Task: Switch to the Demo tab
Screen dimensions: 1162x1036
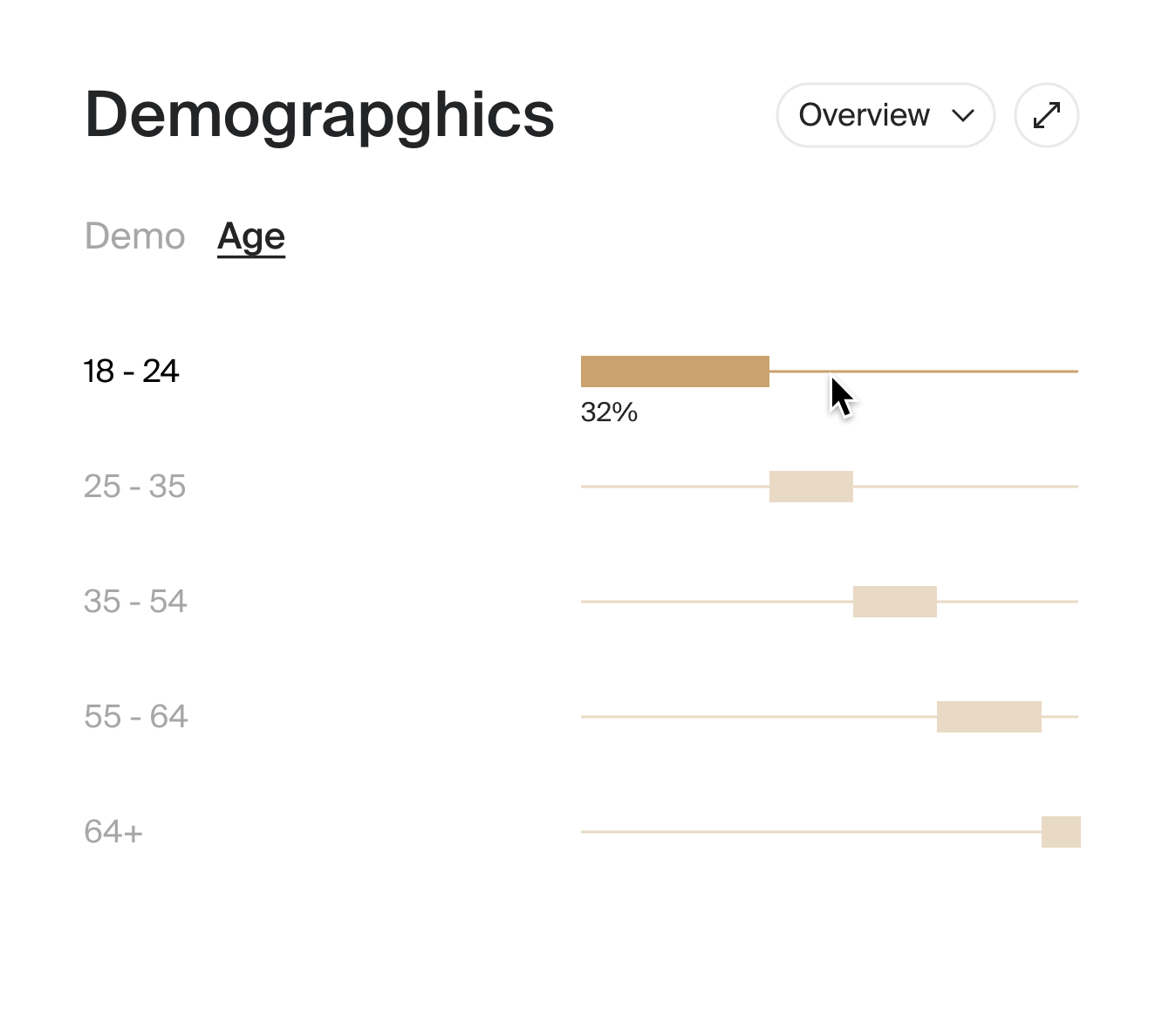Action: click(x=134, y=235)
